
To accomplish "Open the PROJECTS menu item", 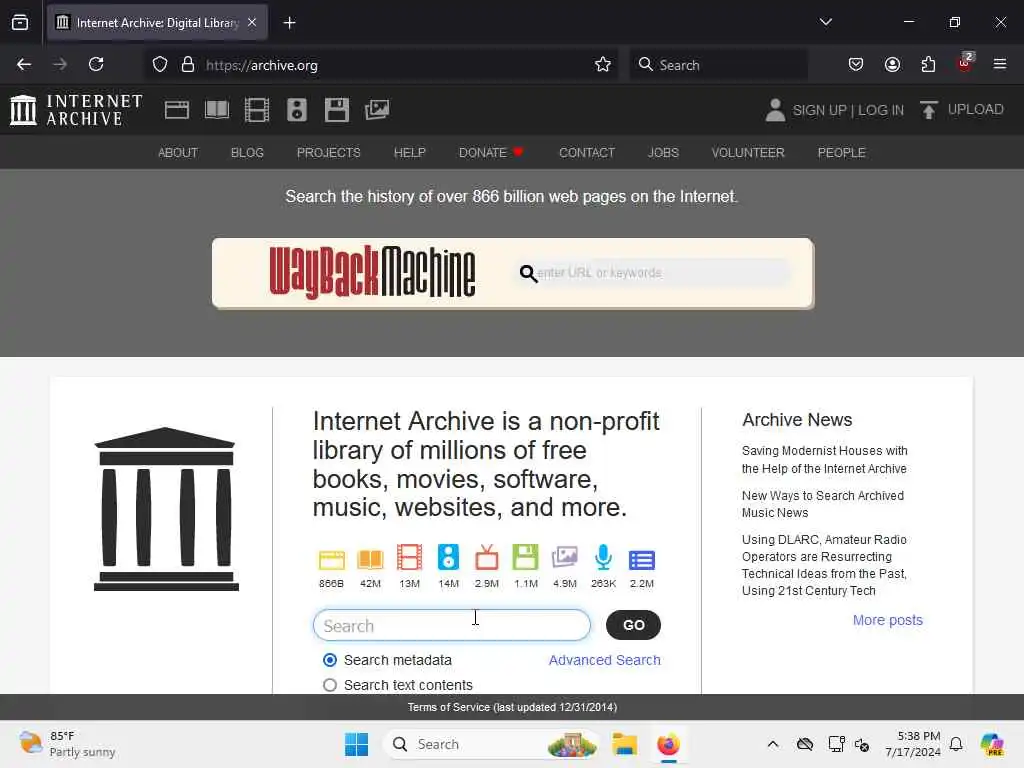I will click(x=328, y=152).
